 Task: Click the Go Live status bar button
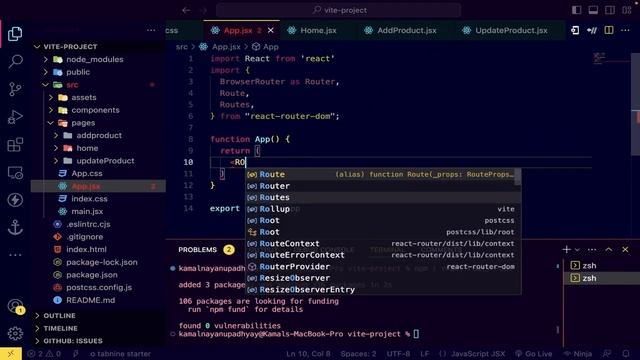[x=534, y=354]
